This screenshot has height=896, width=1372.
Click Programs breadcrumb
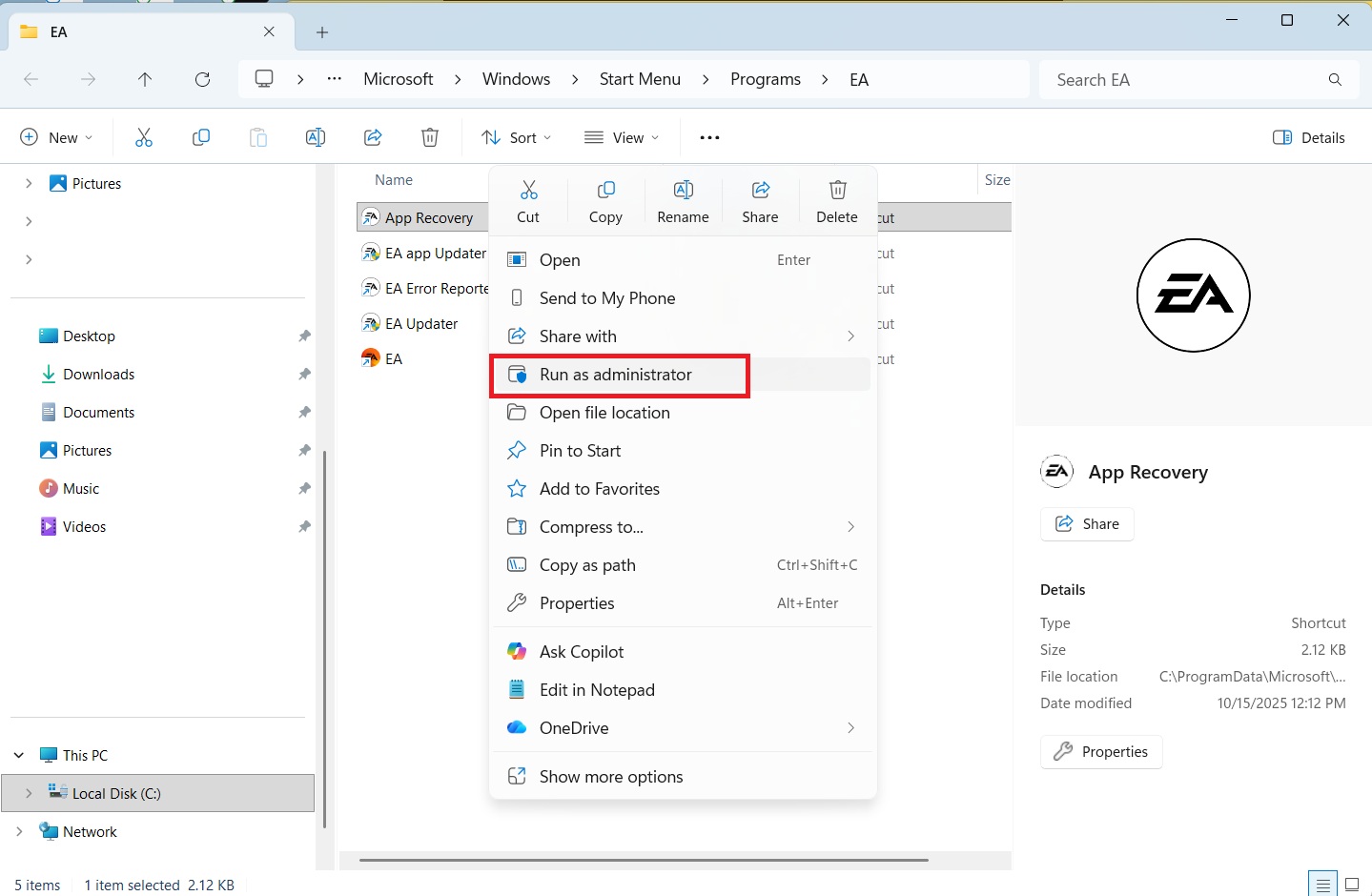click(x=766, y=79)
